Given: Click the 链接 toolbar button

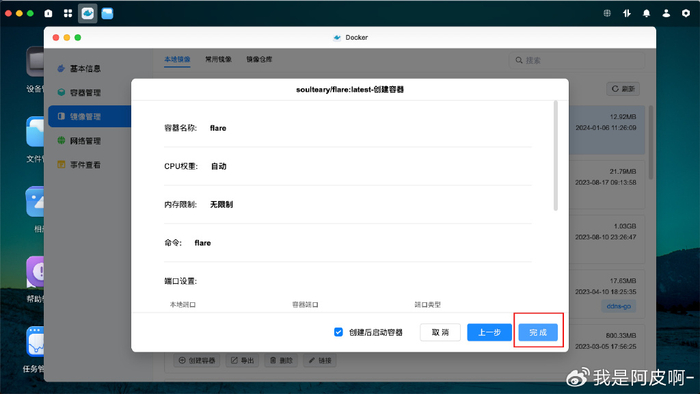Looking at the screenshot, I should point(320,361).
